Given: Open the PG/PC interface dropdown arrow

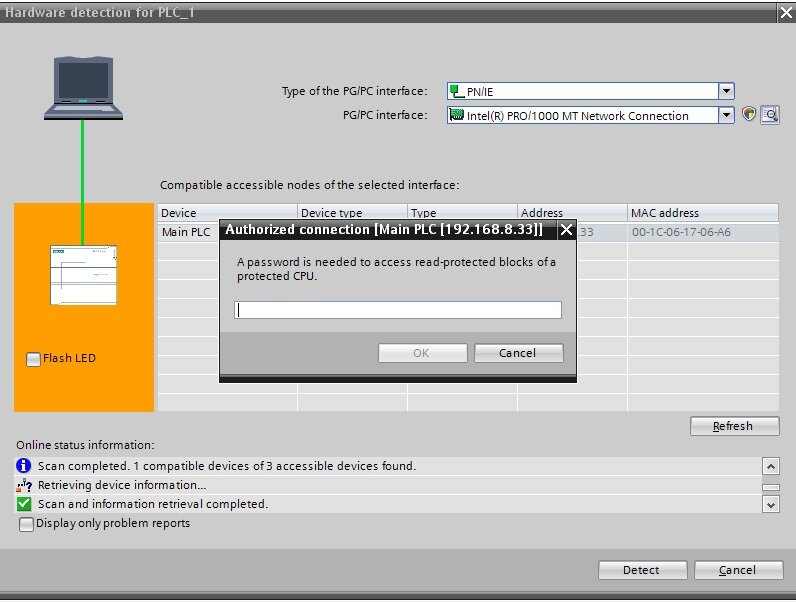Looking at the screenshot, I should tap(726, 115).
